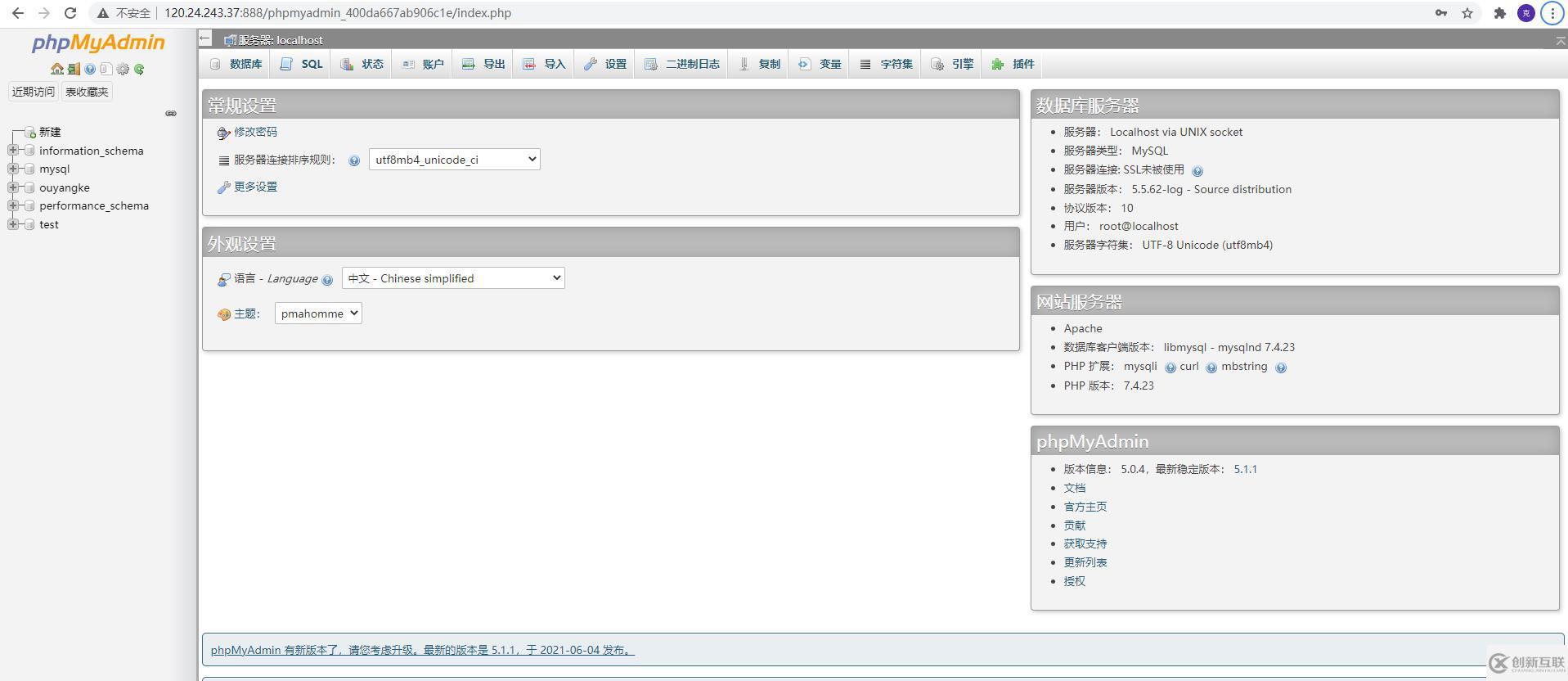The image size is (1568, 681).
Task: Open the 复制 tab
Action: [x=758, y=64]
